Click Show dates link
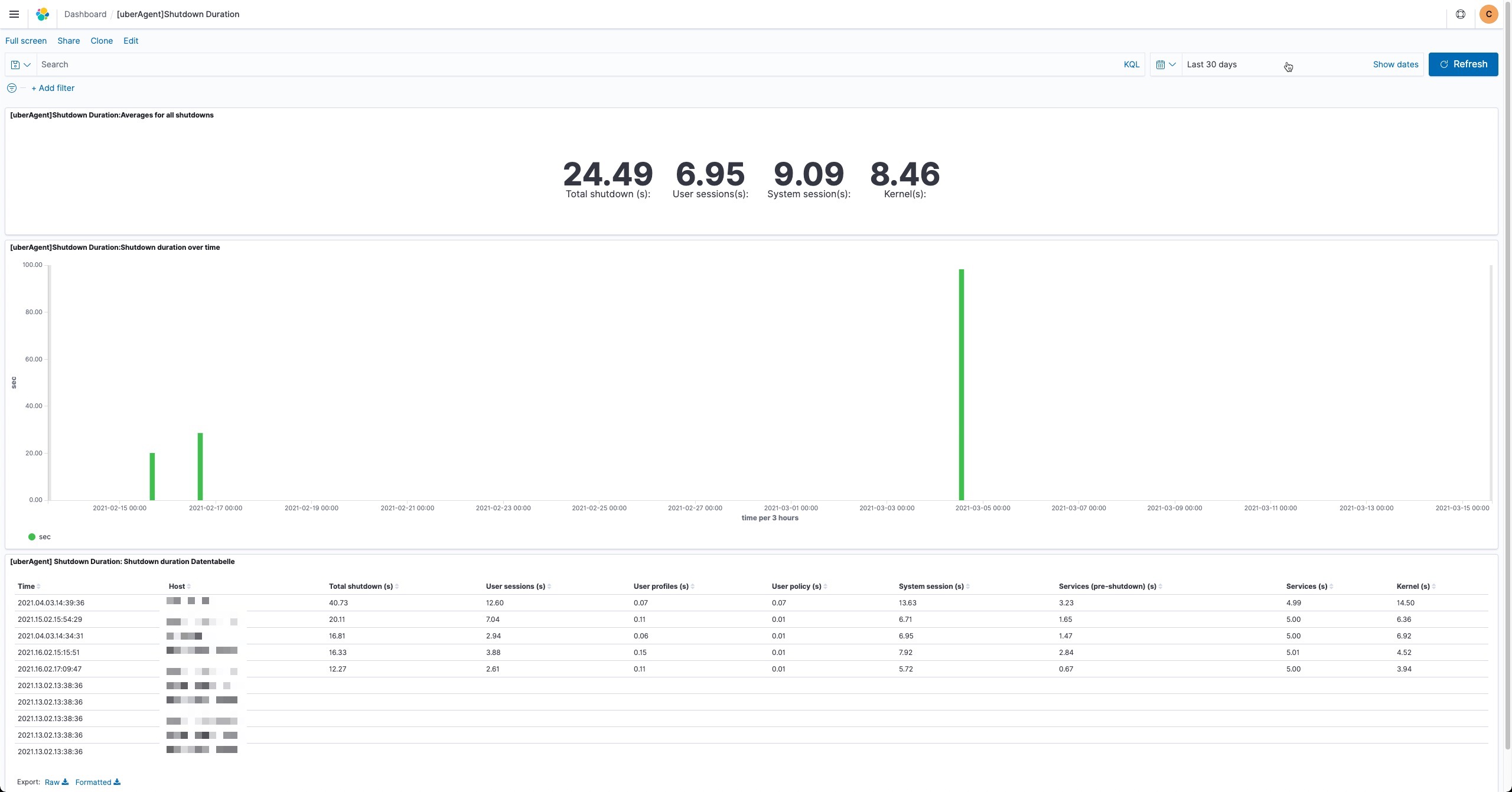The width and height of the screenshot is (1512, 792). click(1395, 64)
